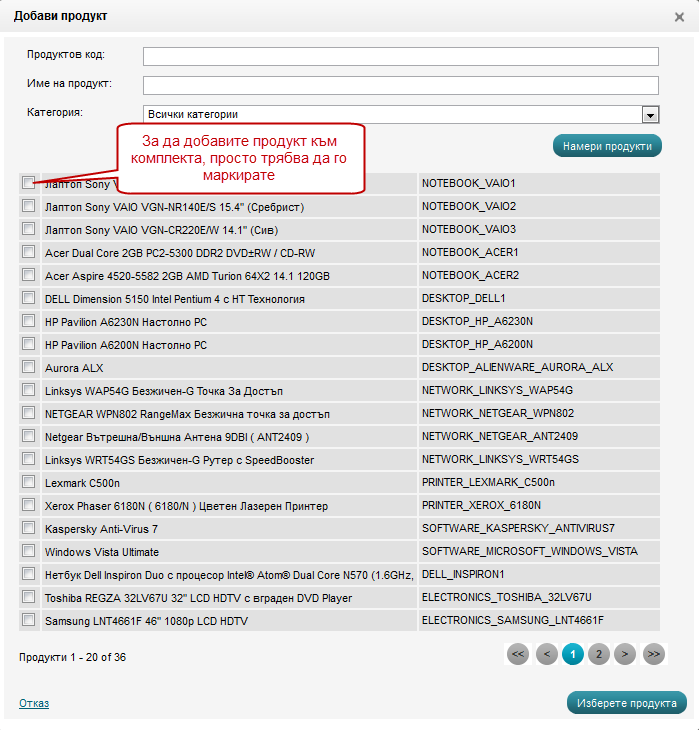
Task: Tick checkbox for Kaspersky Anti-Virus 7
Action: tap(28, 528)
